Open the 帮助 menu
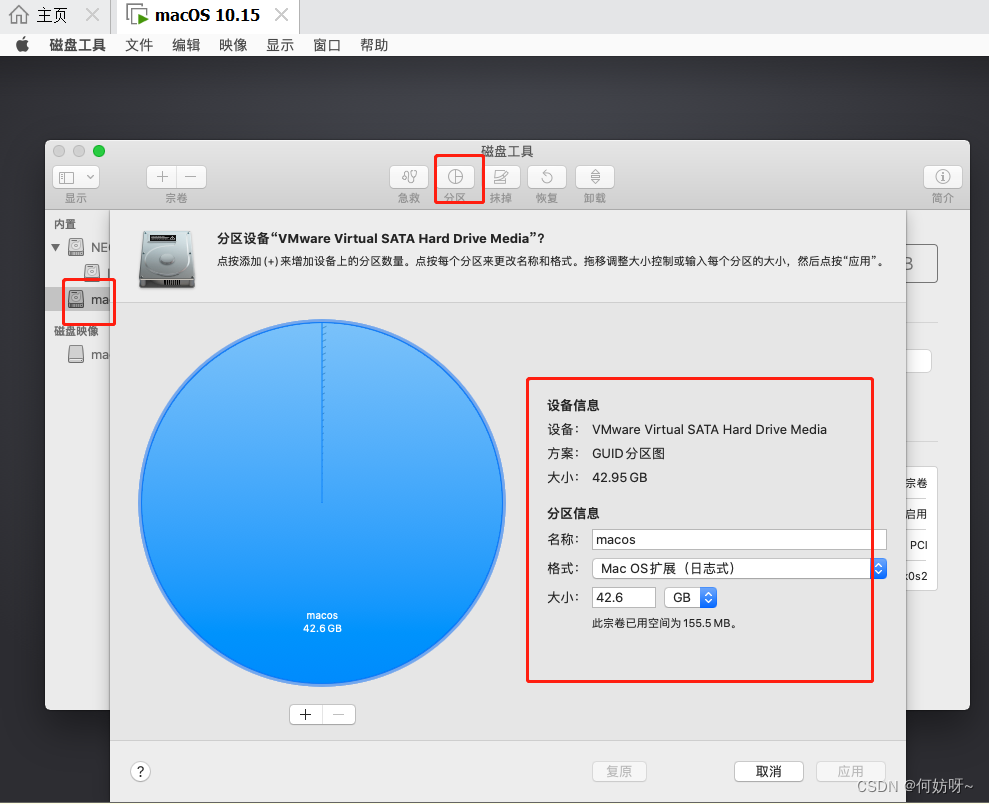Image resolution: width=989 pixels, height=804 pixels. (374, 45)
